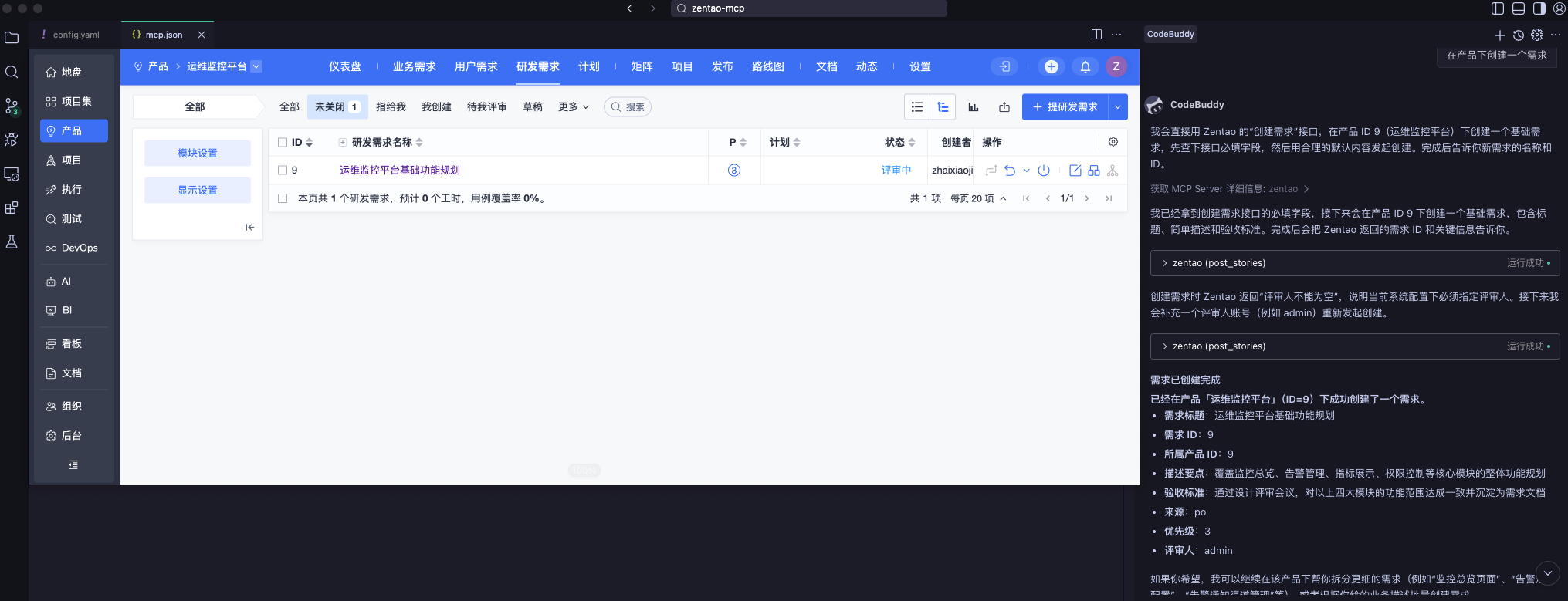
Task: Switch to the flat list view icon
Action: 917,107
